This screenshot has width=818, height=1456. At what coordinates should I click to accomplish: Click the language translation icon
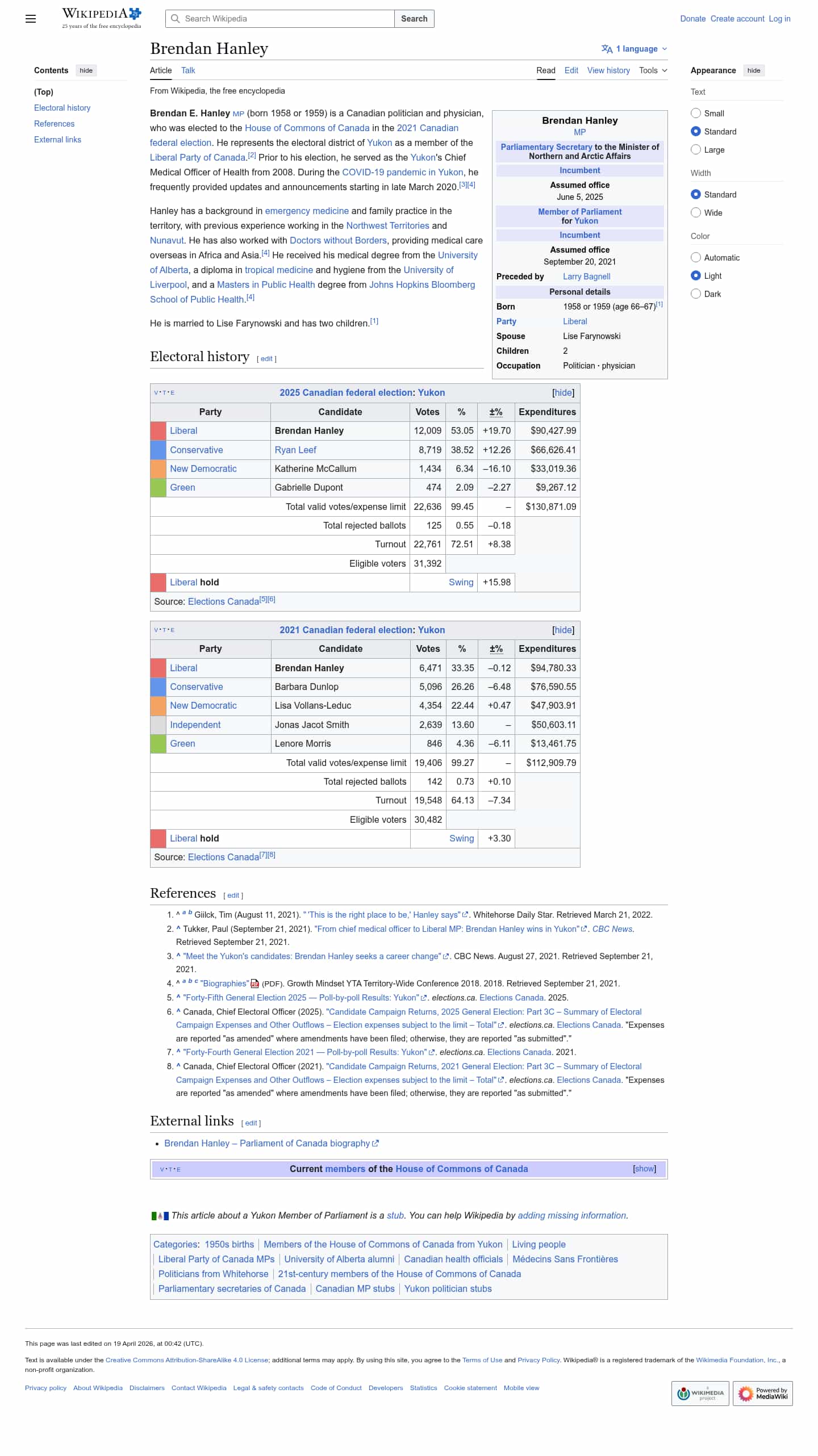coord(607,49)
